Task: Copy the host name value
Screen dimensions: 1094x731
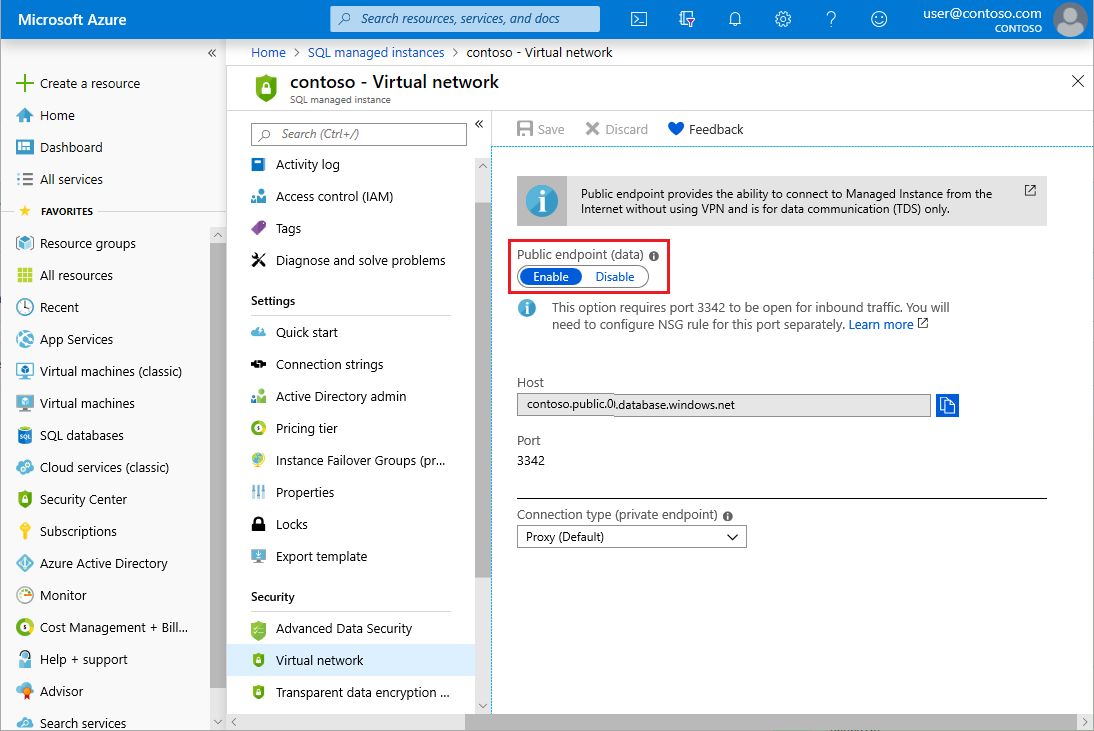Action: [x=946, y=405]
